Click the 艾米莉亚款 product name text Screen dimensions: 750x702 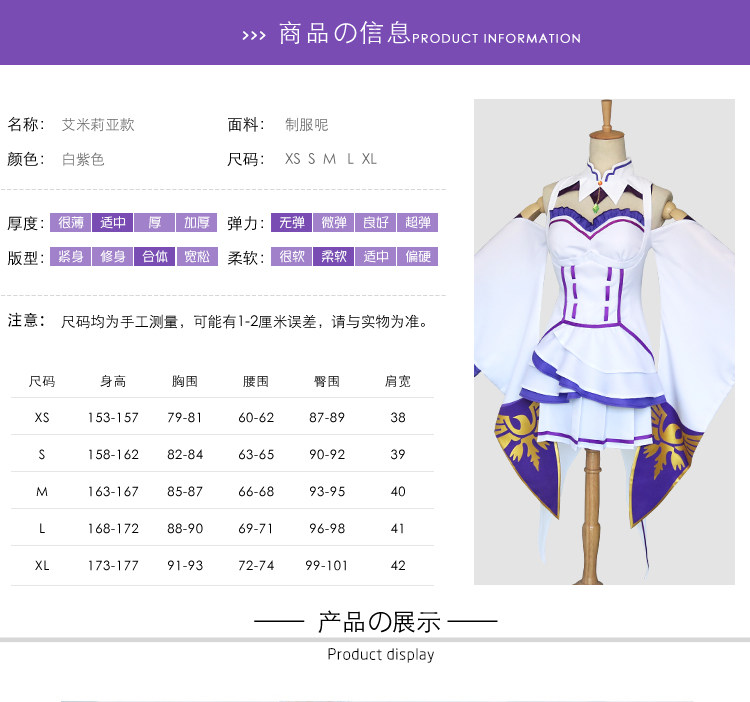(98, 125)
